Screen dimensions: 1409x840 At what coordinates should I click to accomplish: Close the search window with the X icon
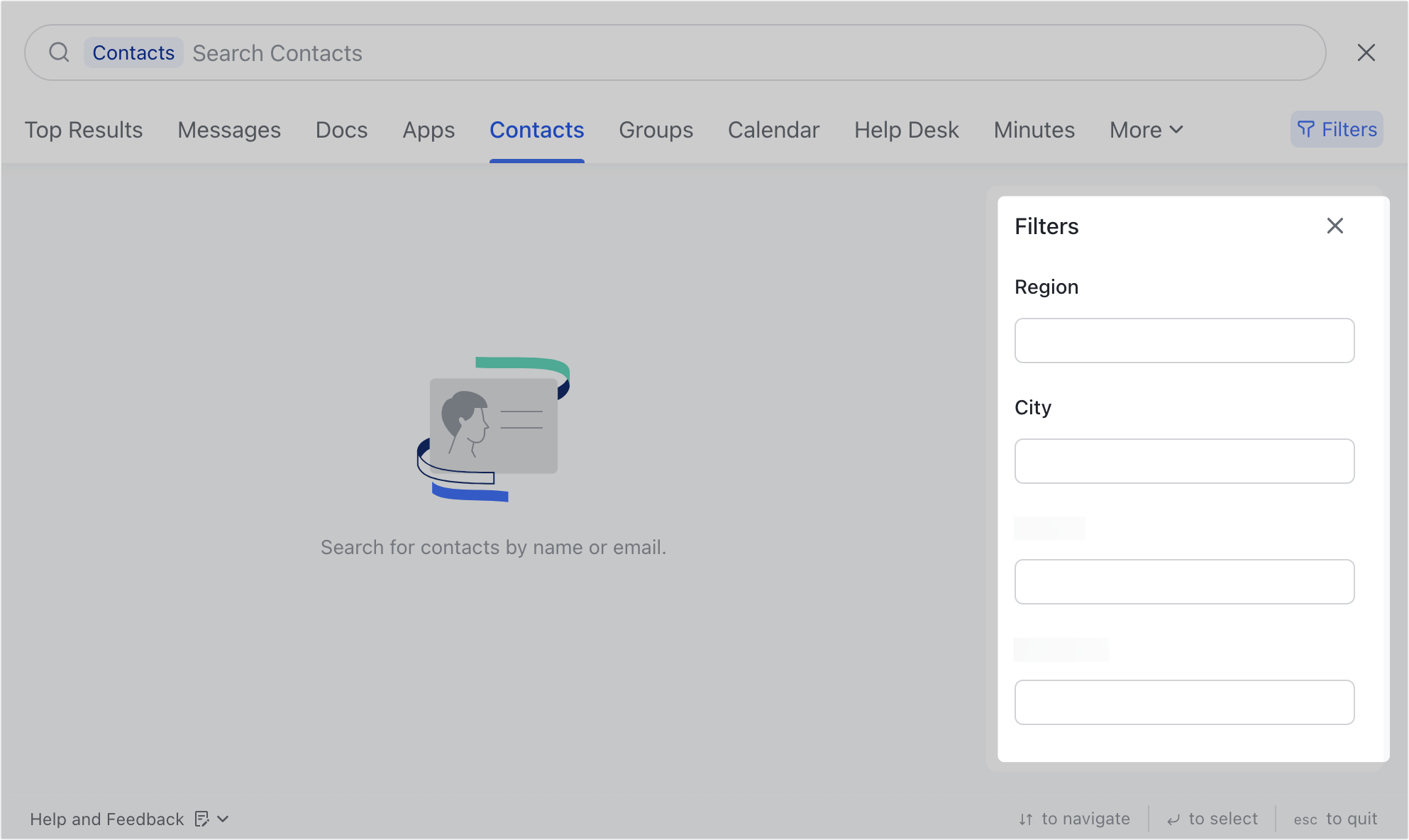[x=1366, y=52]
